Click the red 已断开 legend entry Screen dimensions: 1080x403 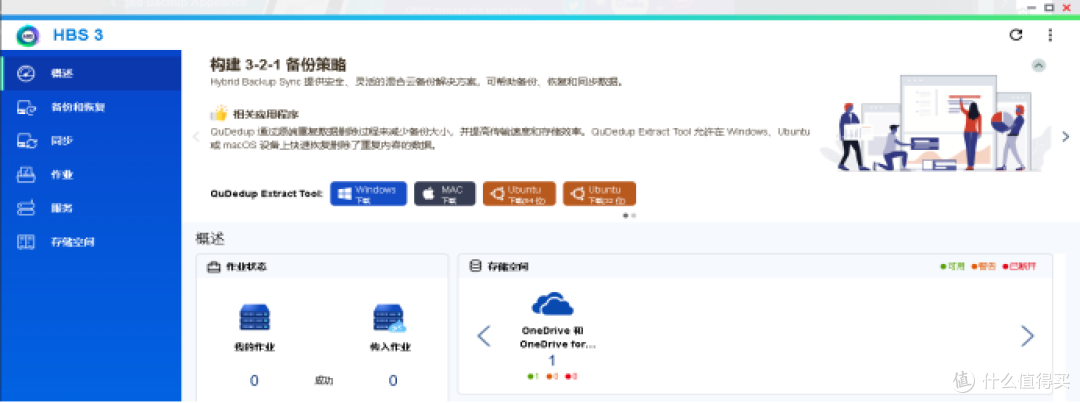[x=1019, y=266]
